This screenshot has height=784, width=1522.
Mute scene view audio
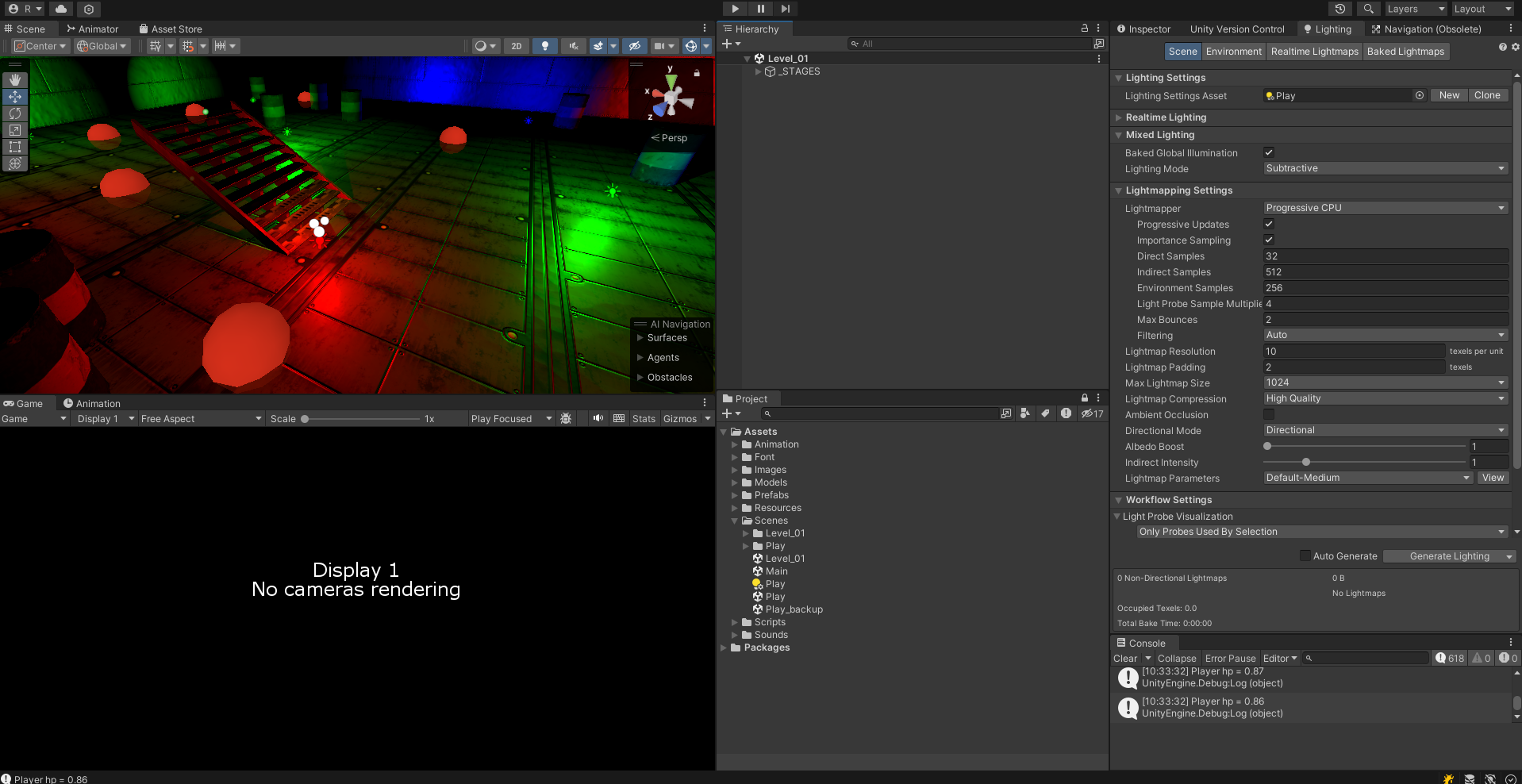[573, 45]
